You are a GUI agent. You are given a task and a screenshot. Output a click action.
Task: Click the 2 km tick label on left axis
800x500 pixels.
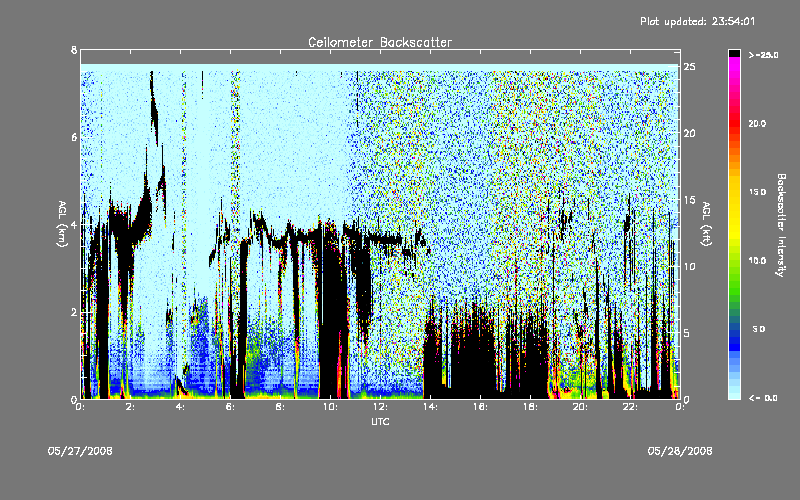74,312
